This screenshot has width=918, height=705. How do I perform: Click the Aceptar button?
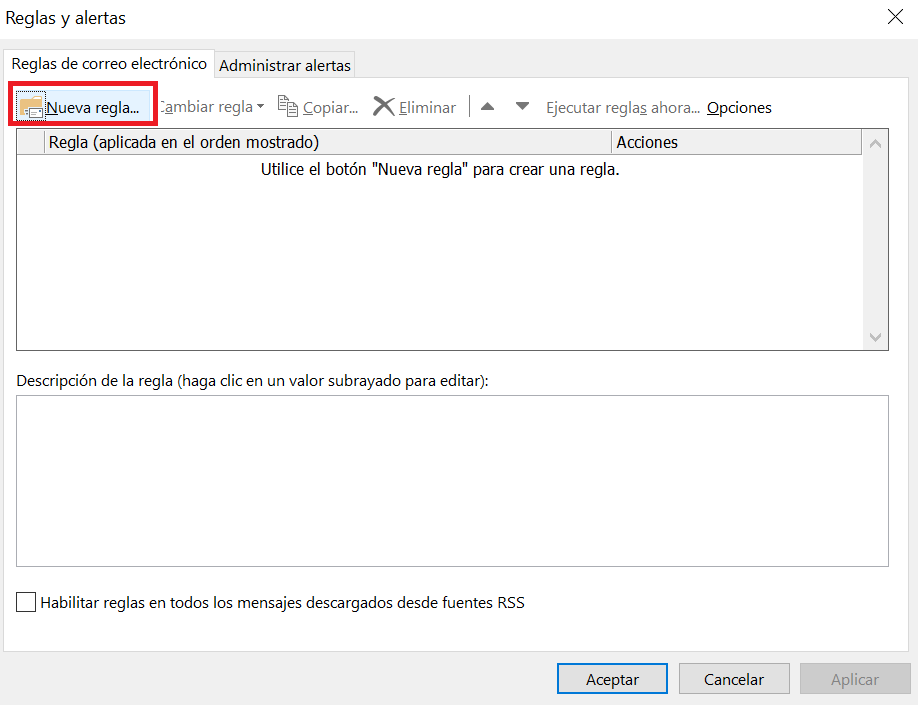click(612, 679)
